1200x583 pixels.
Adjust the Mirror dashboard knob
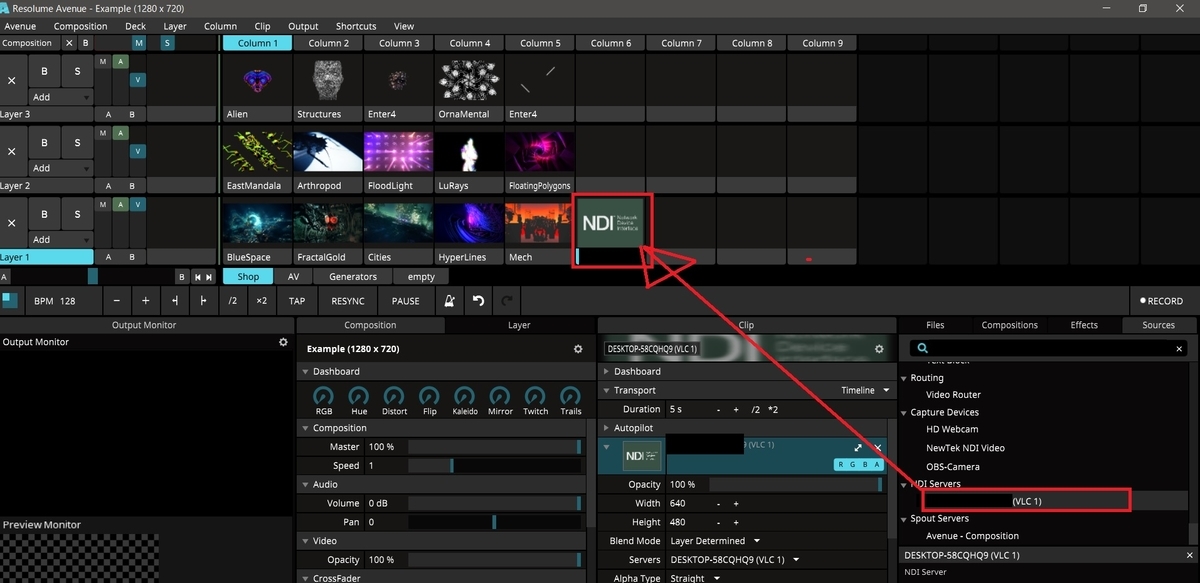(500, 396)
